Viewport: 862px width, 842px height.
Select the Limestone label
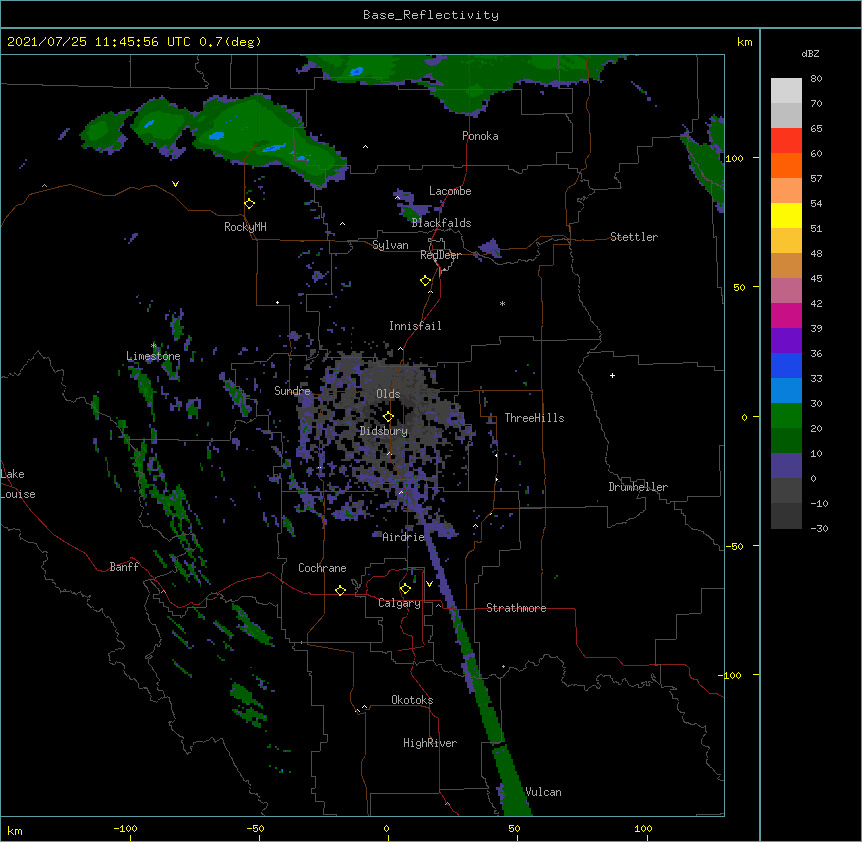153,356
